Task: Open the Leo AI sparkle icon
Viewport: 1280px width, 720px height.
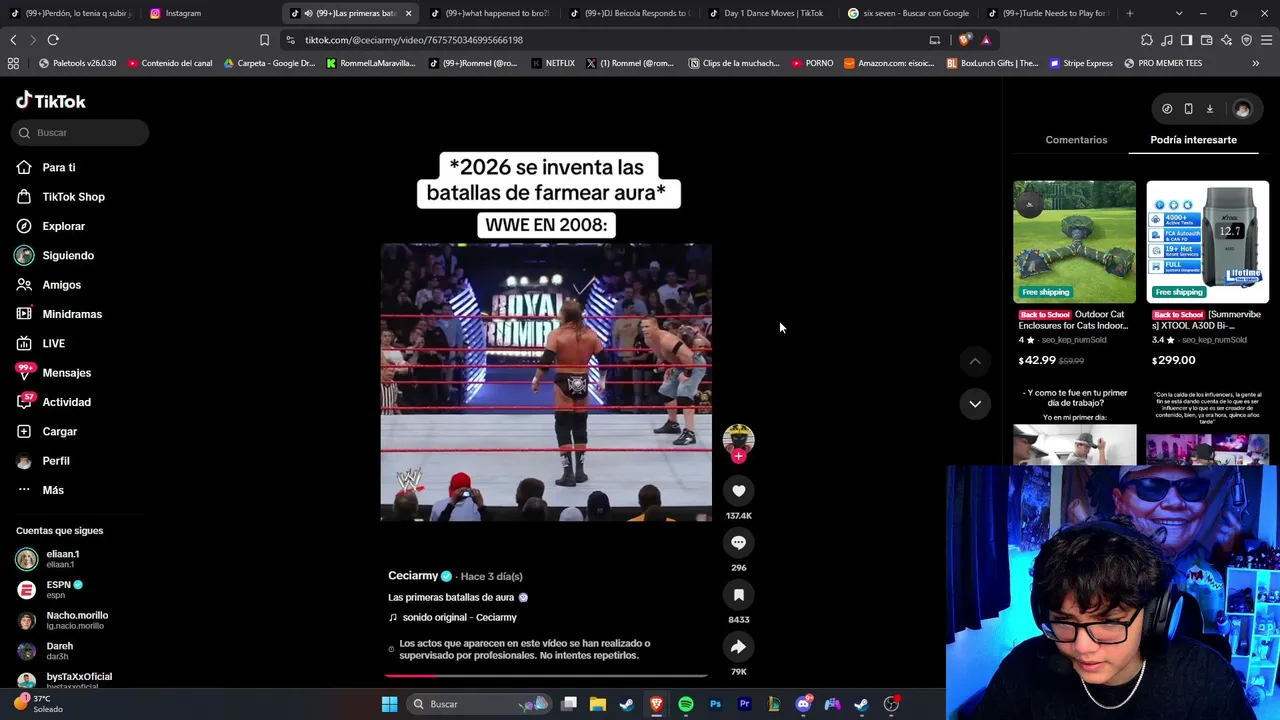Action: point(1227,40)
